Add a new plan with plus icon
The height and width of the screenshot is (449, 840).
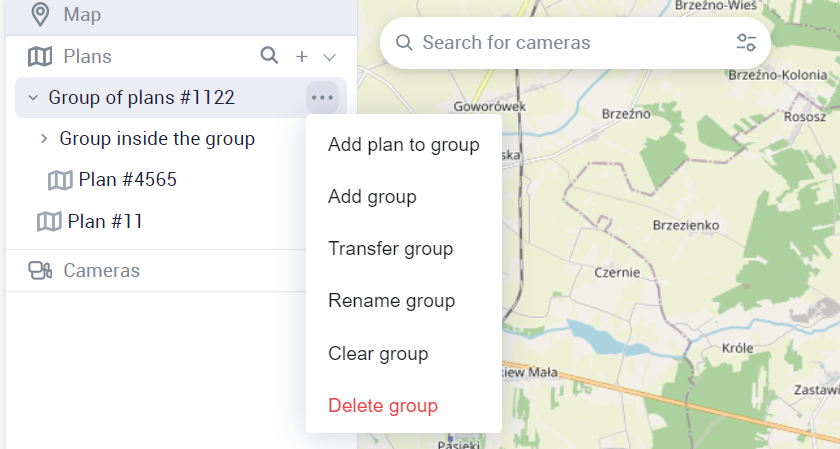(x=302, y=57)
